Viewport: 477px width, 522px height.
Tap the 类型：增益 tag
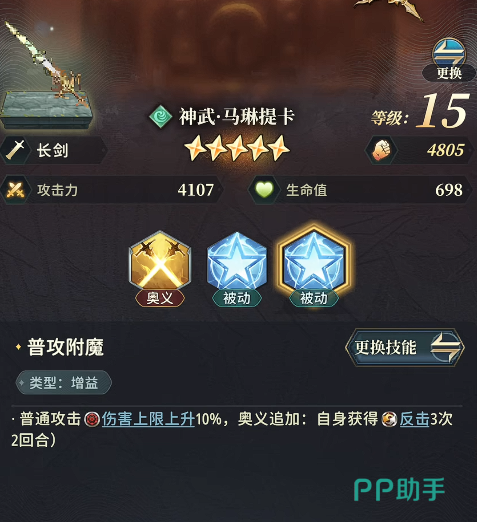[63, 383]
